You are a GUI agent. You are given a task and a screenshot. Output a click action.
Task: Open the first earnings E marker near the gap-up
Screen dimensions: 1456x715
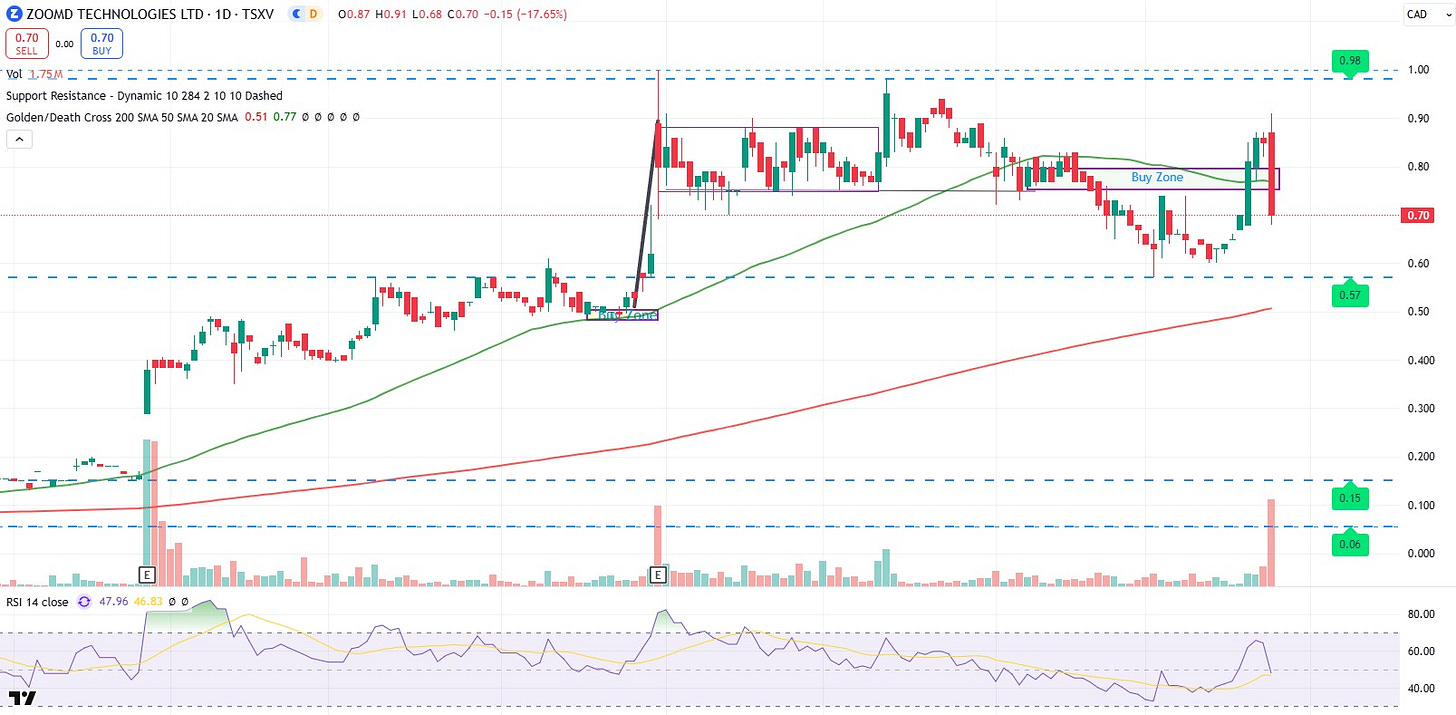coord(148,575)
